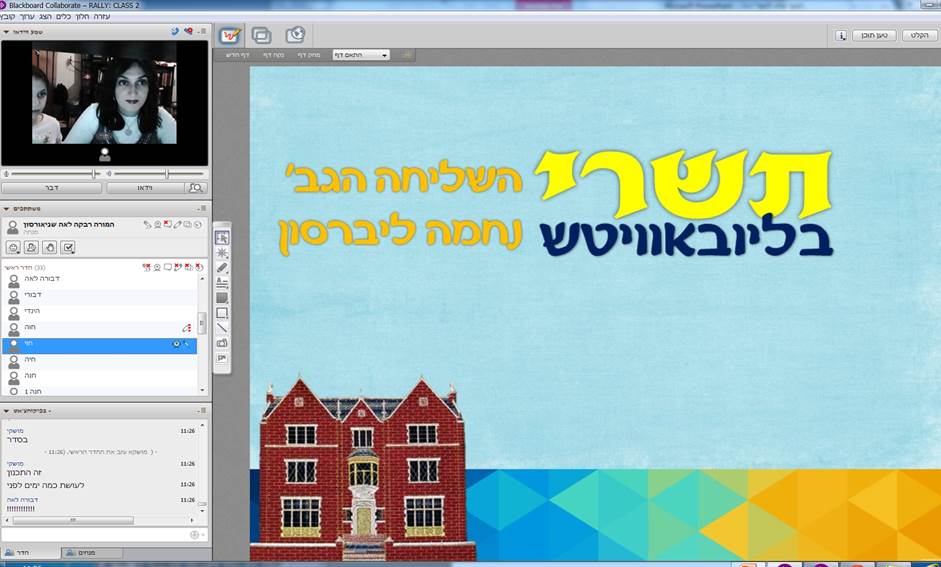Click the chat message input field
Screen dimensions: 941x567
tap(96, 535)
